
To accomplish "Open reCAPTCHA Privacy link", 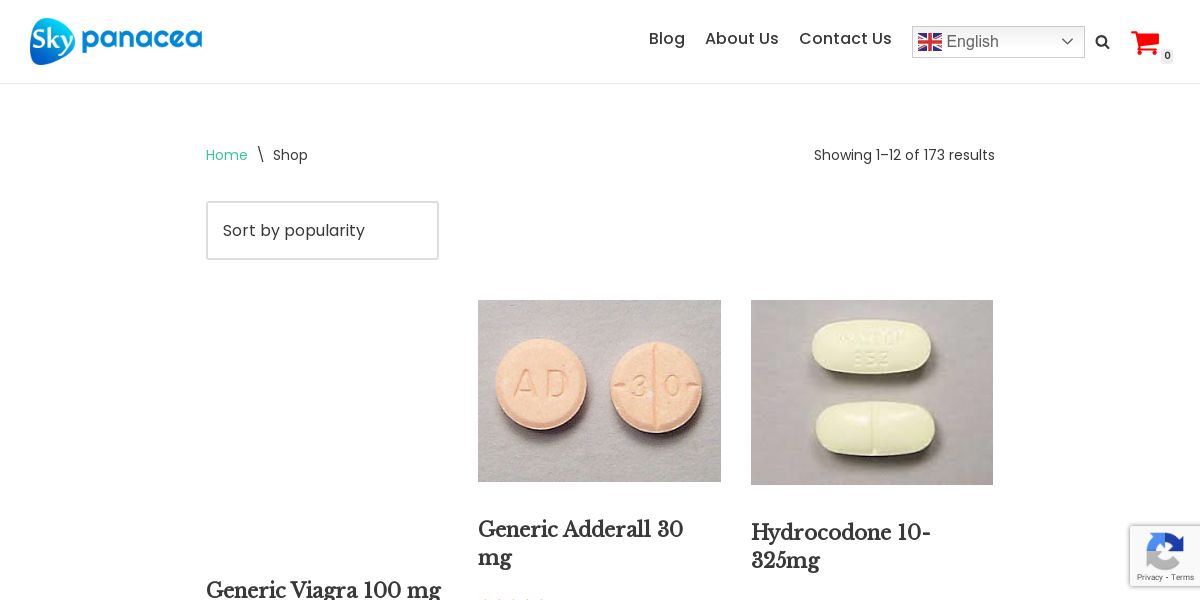I will point(1149,577).
